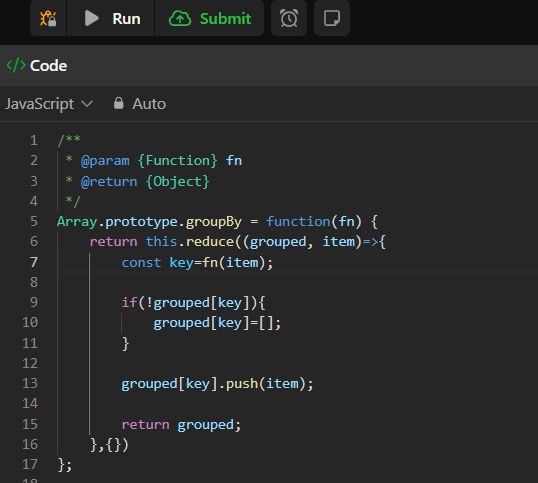
Task: Click on '},{})' closing line
Action: pos(109,445)
